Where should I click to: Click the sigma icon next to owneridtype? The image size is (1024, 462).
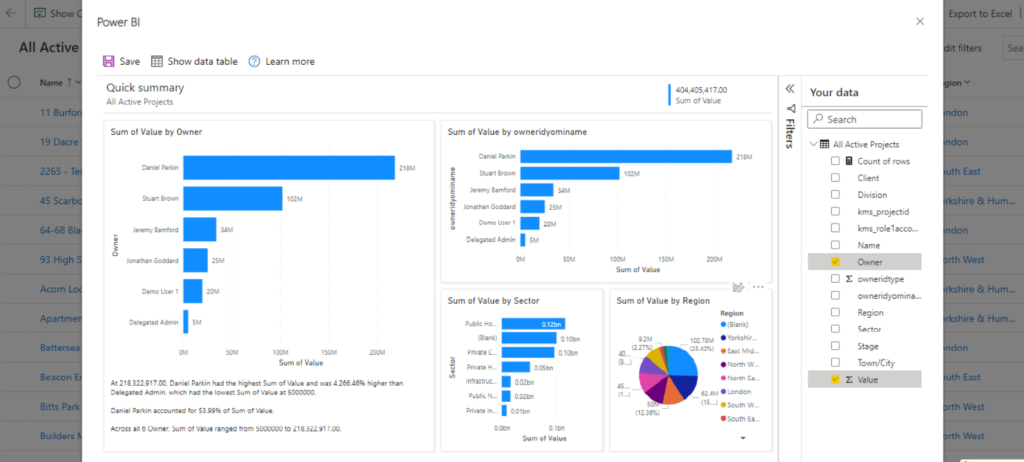[849, 279]
